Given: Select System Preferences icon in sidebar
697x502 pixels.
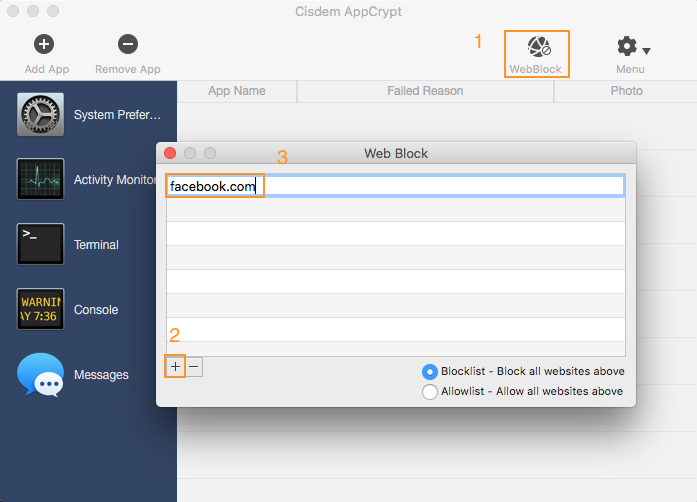Looking at the screenshot, I should click(41, 115).
